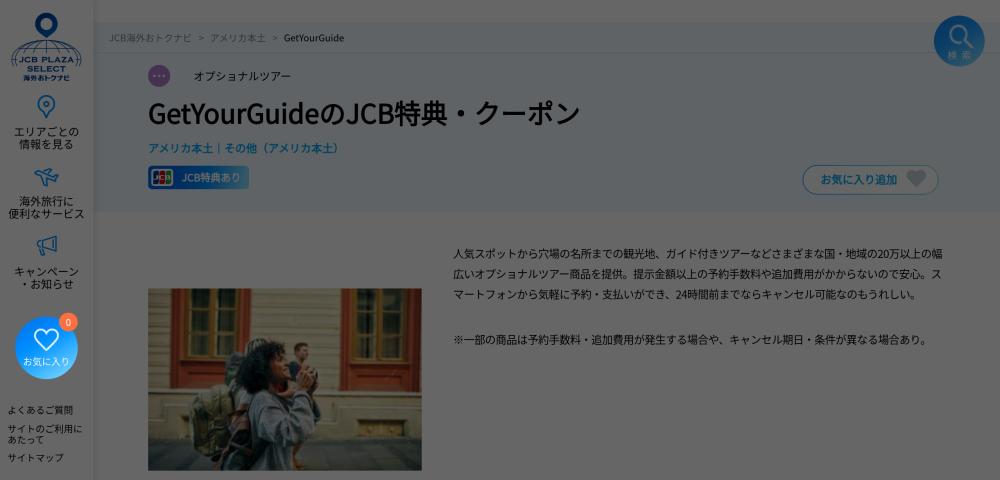Click the map pin area icon
This screenshot has width=1000, height=480.
point(46,106)
